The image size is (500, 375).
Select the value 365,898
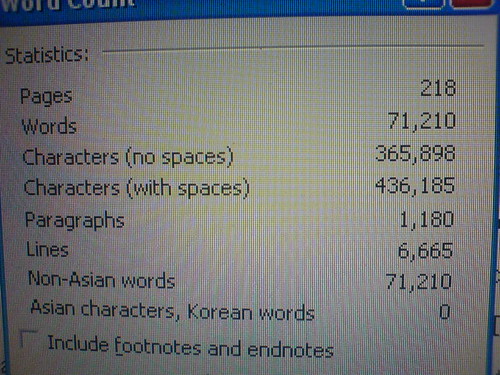(x=415, y=153)
